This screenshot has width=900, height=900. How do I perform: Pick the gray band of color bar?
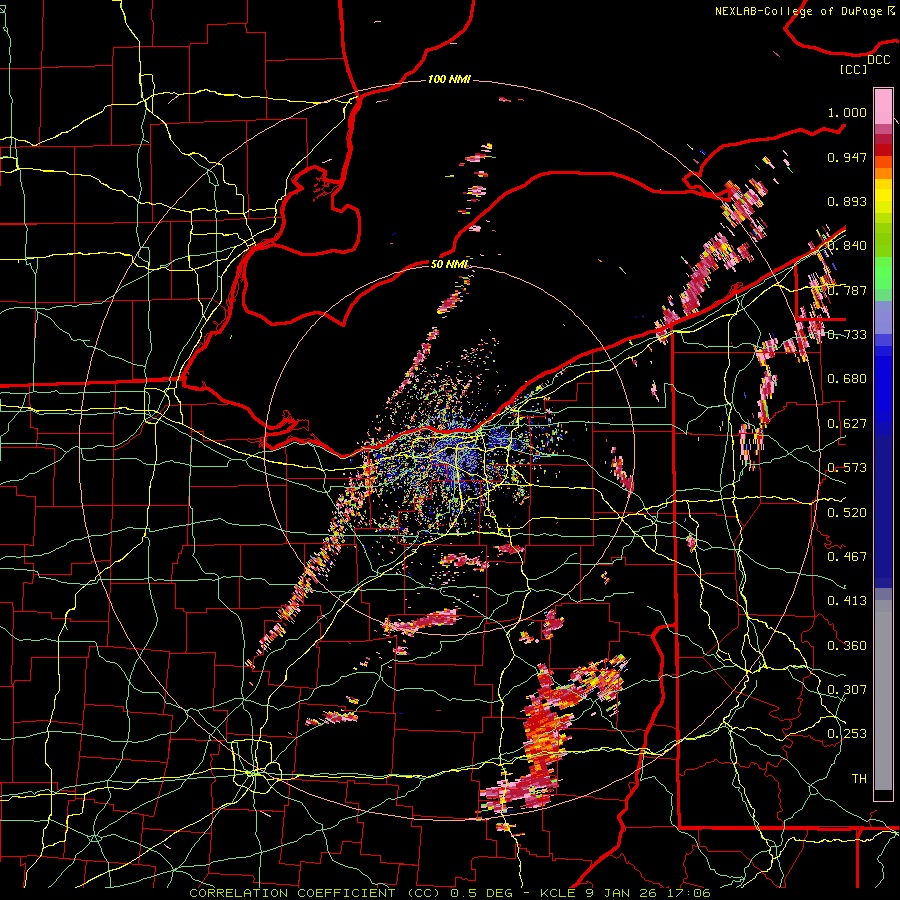(883, 695)
